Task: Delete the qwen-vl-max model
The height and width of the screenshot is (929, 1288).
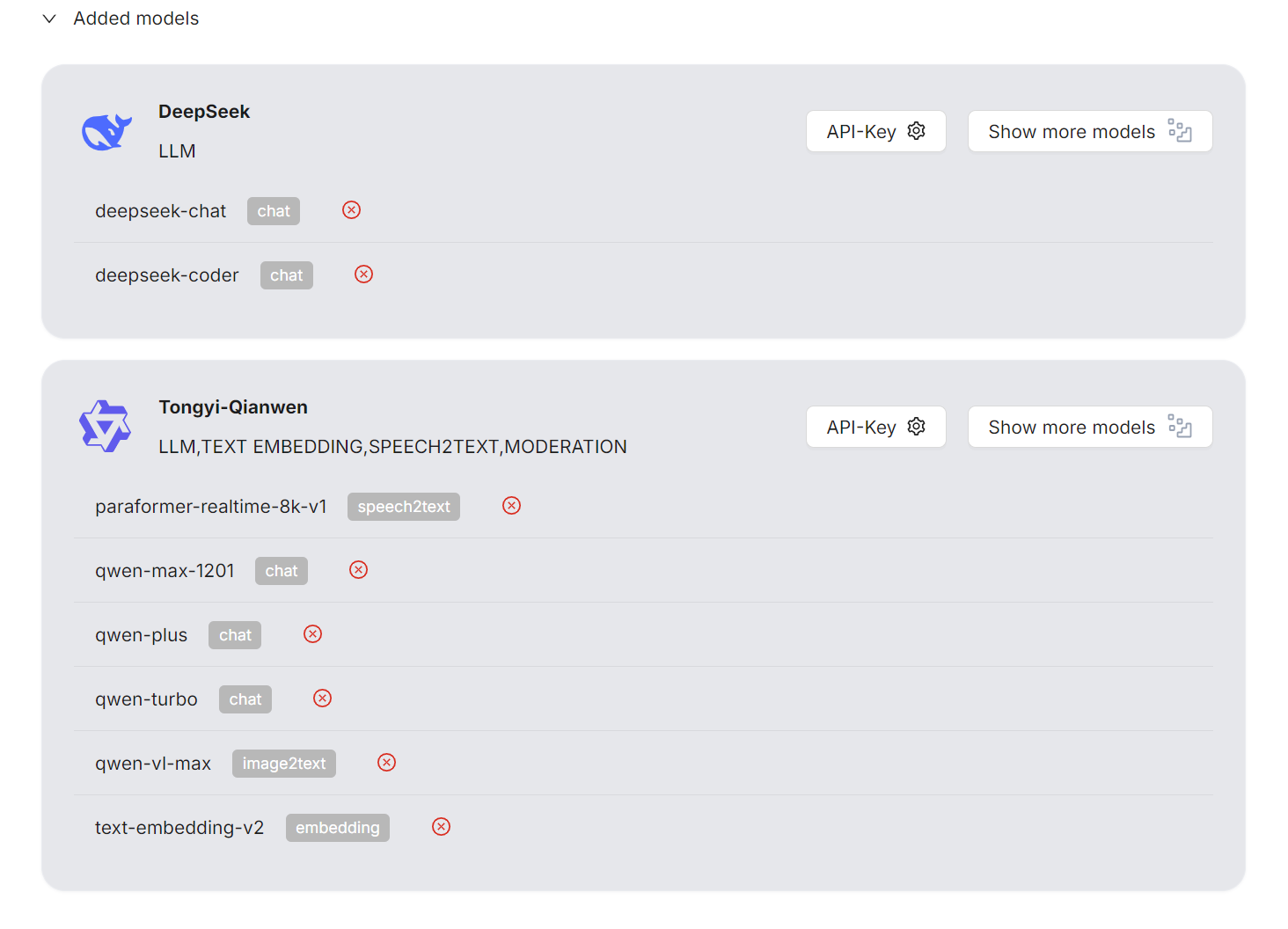Action: click(x=386, y=763)
